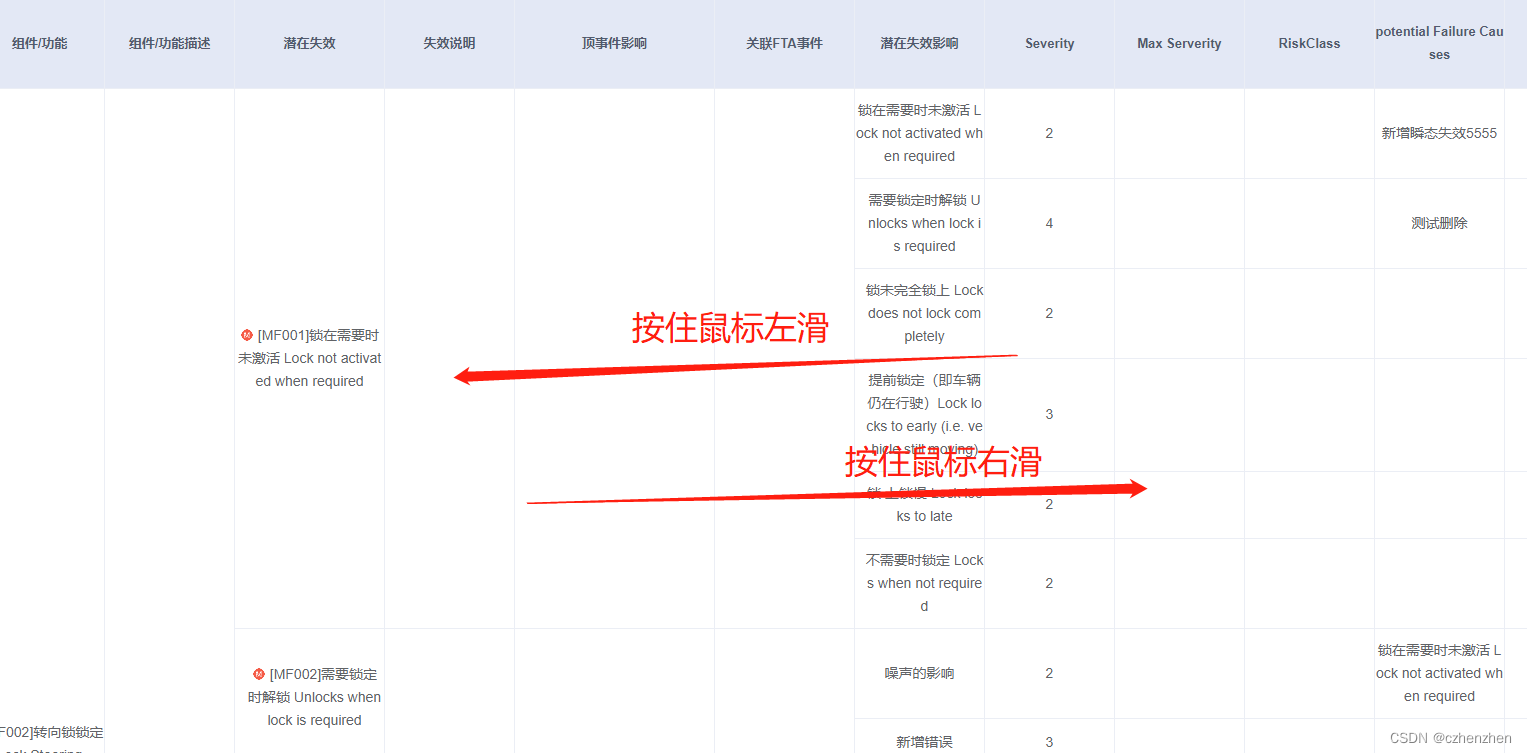
Task: Click severity value 2 in 不需要时锁定 row
Action: click(x=1049, y=583)
